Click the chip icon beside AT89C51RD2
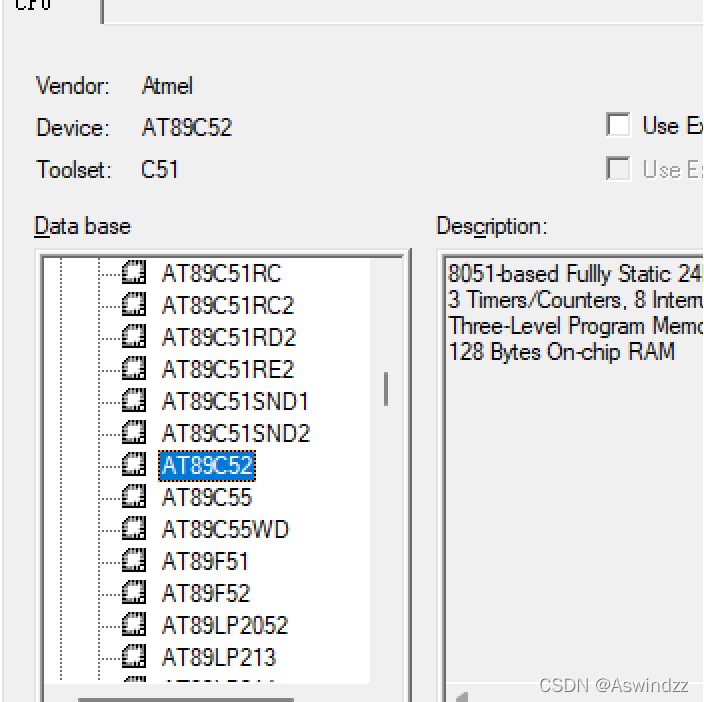 click(134, 336)
